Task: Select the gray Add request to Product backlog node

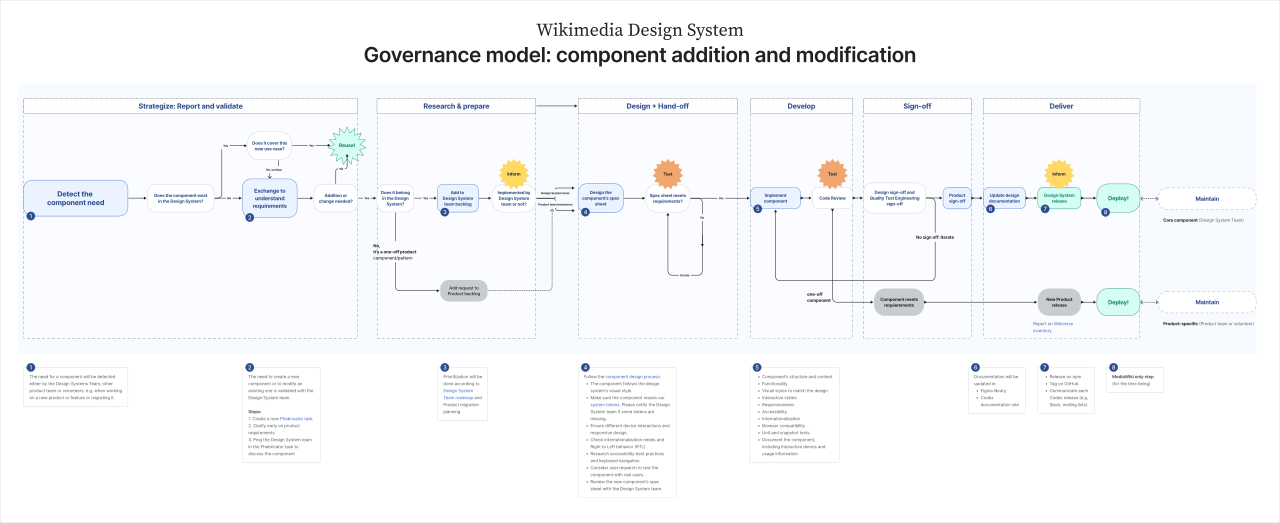Action: click(x=464, y=290)
